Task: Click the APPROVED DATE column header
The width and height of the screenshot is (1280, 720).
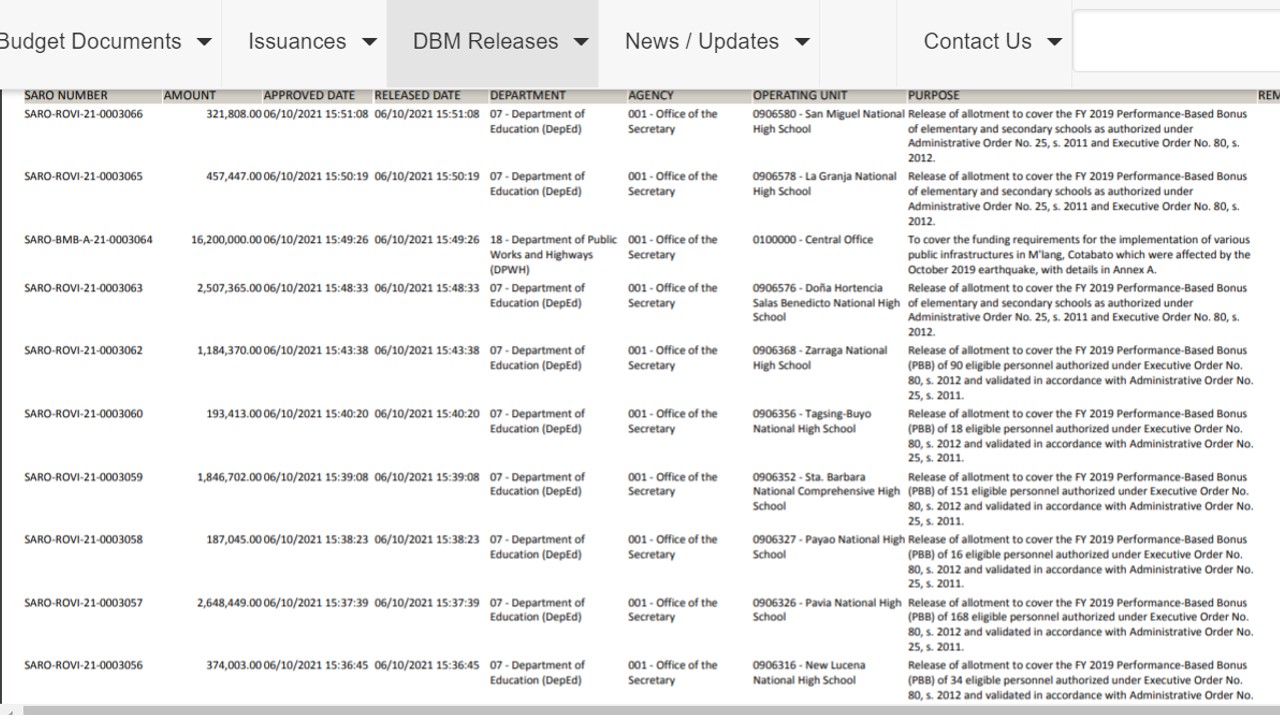Action: [309, 96]
